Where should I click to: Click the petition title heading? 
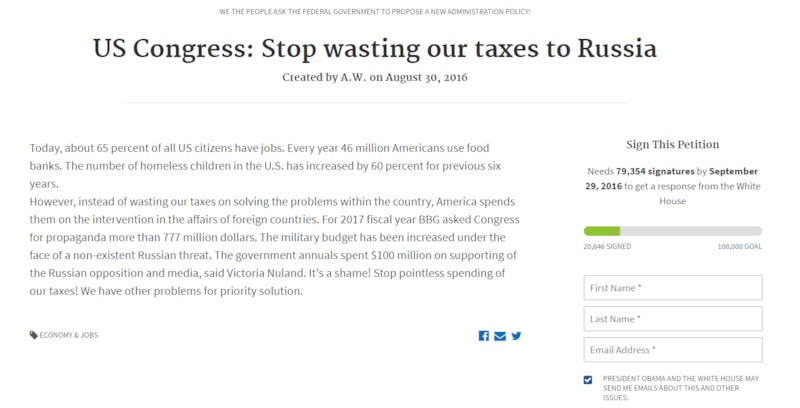[374, 48]
